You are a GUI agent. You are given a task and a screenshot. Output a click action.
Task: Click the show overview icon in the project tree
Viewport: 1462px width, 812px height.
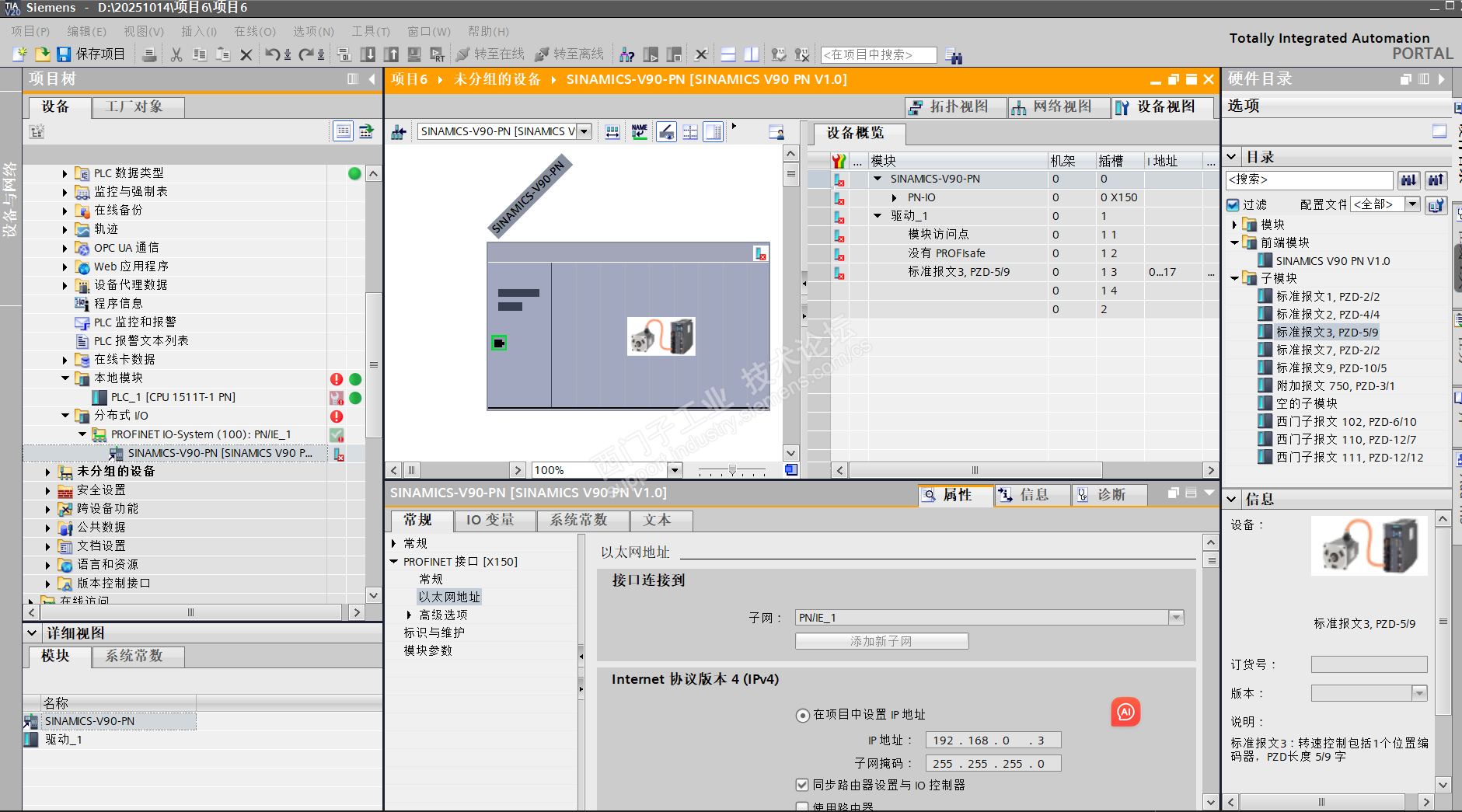343,131
